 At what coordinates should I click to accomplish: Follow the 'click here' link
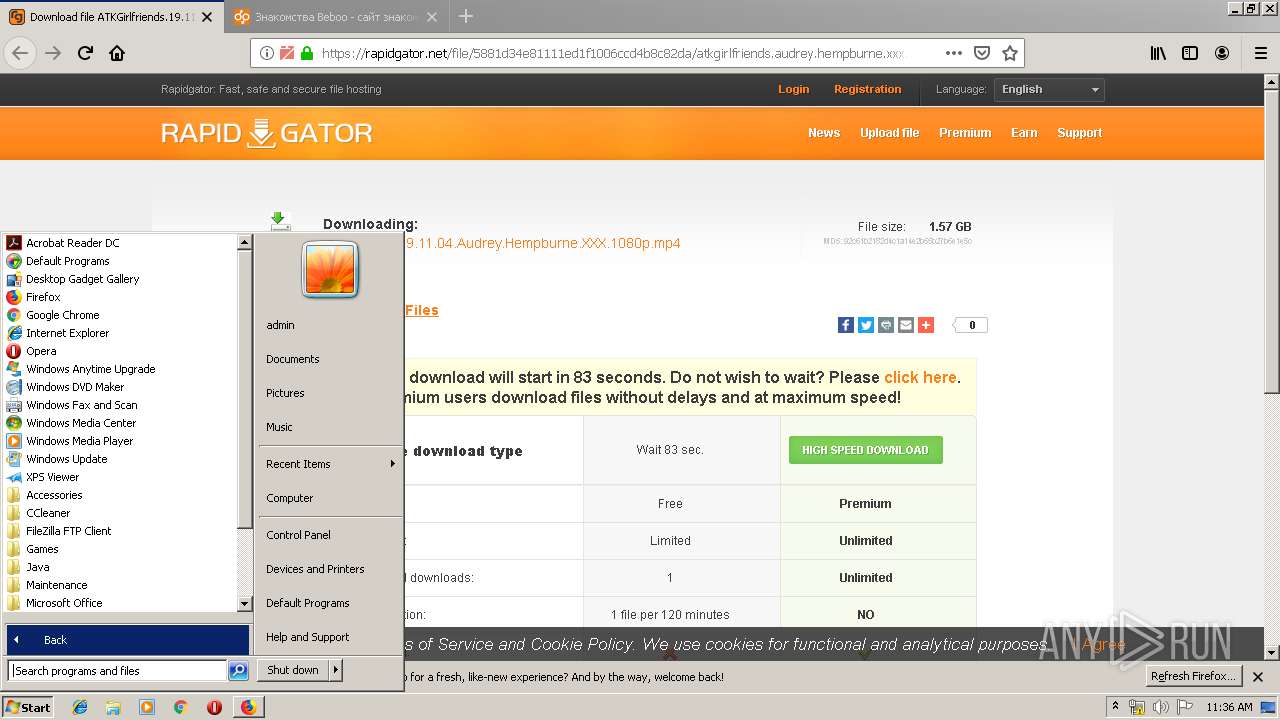click(x=920, y=378)
